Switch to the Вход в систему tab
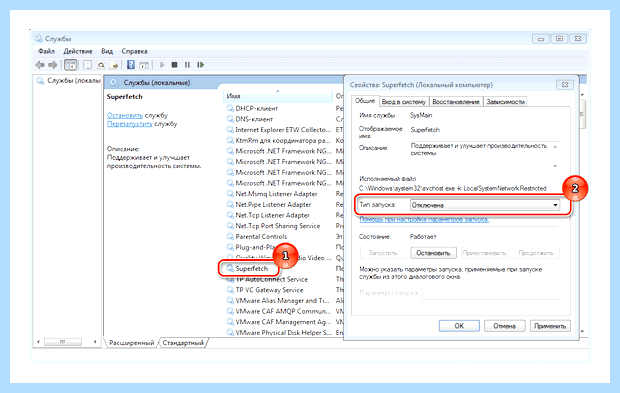Viewport: 620px width, 393px height. [404, 102]
